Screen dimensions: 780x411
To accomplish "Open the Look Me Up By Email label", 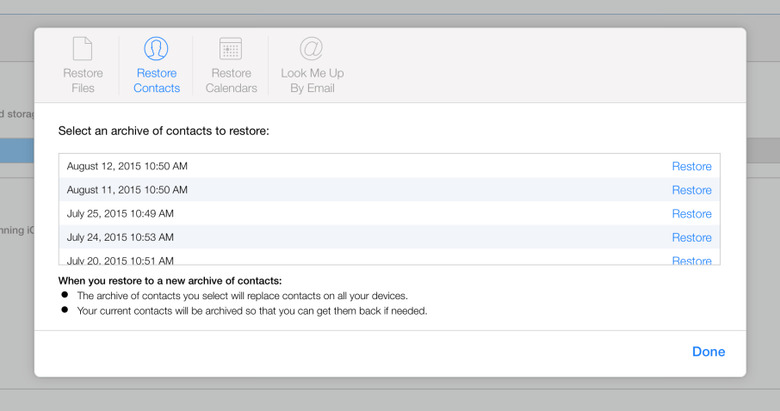I will 311,80.
